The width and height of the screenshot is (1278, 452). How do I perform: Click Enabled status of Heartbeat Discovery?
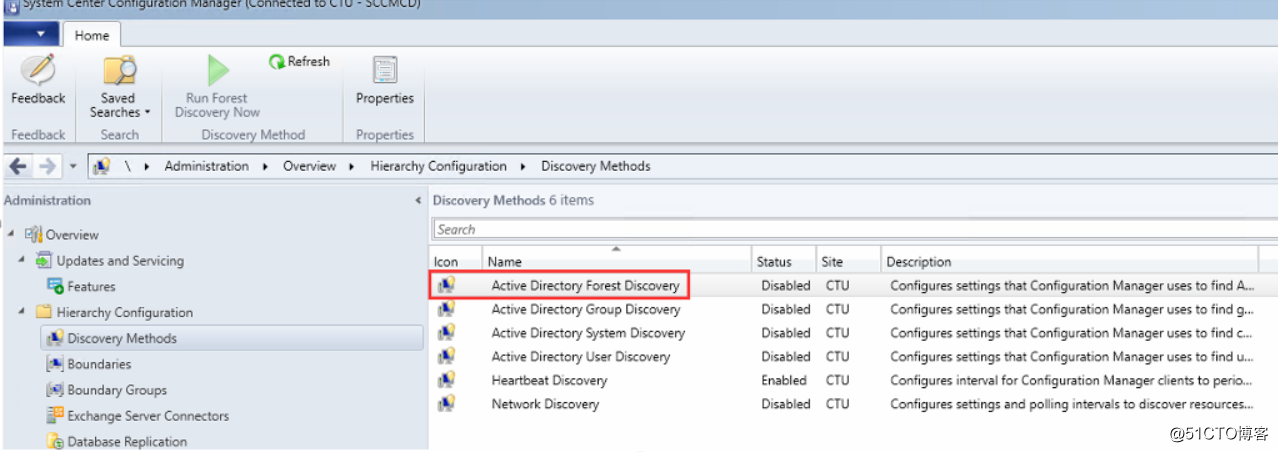[x=784, y=380]
